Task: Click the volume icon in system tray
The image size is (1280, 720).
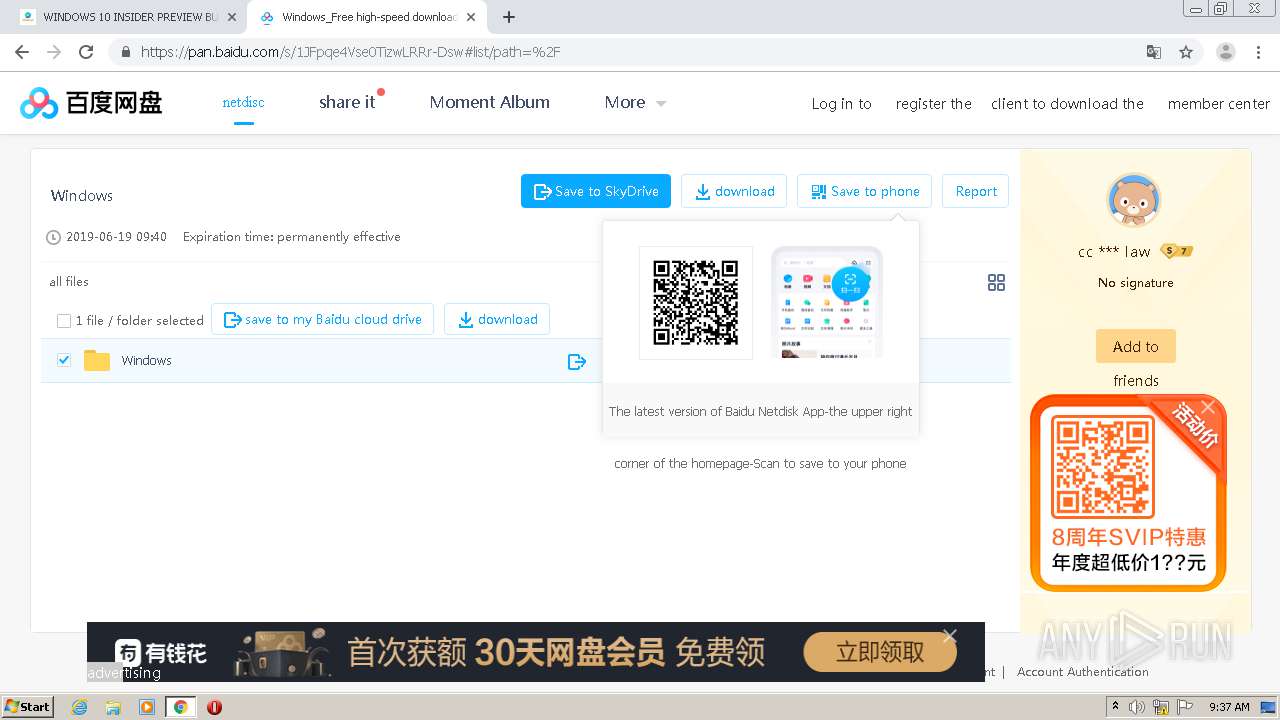Action: click(x=1137, y=707)
